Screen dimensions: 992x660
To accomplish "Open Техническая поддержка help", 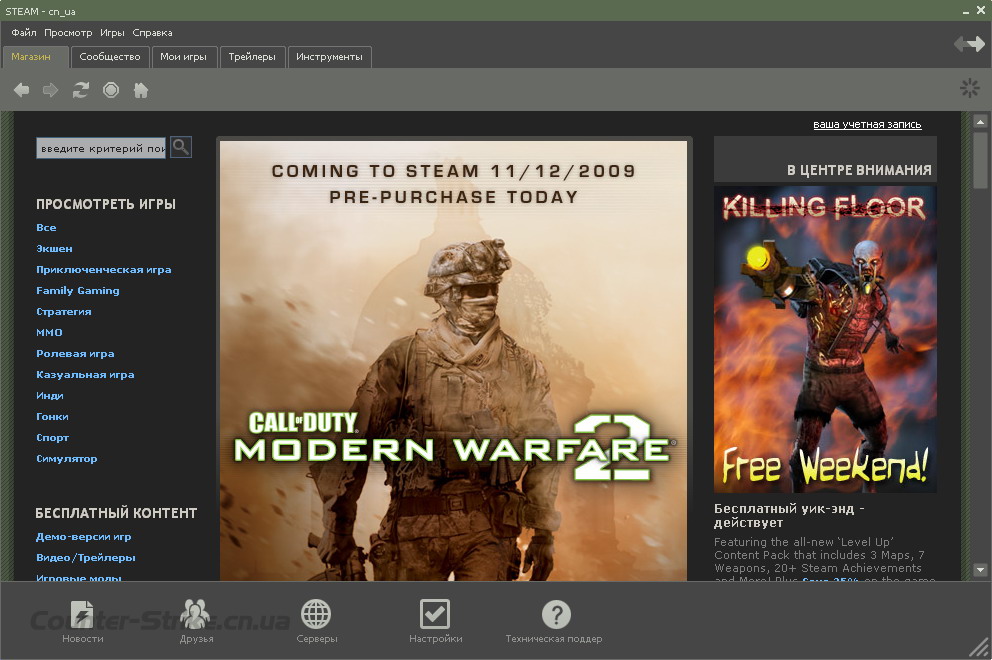I will [554, 621].
